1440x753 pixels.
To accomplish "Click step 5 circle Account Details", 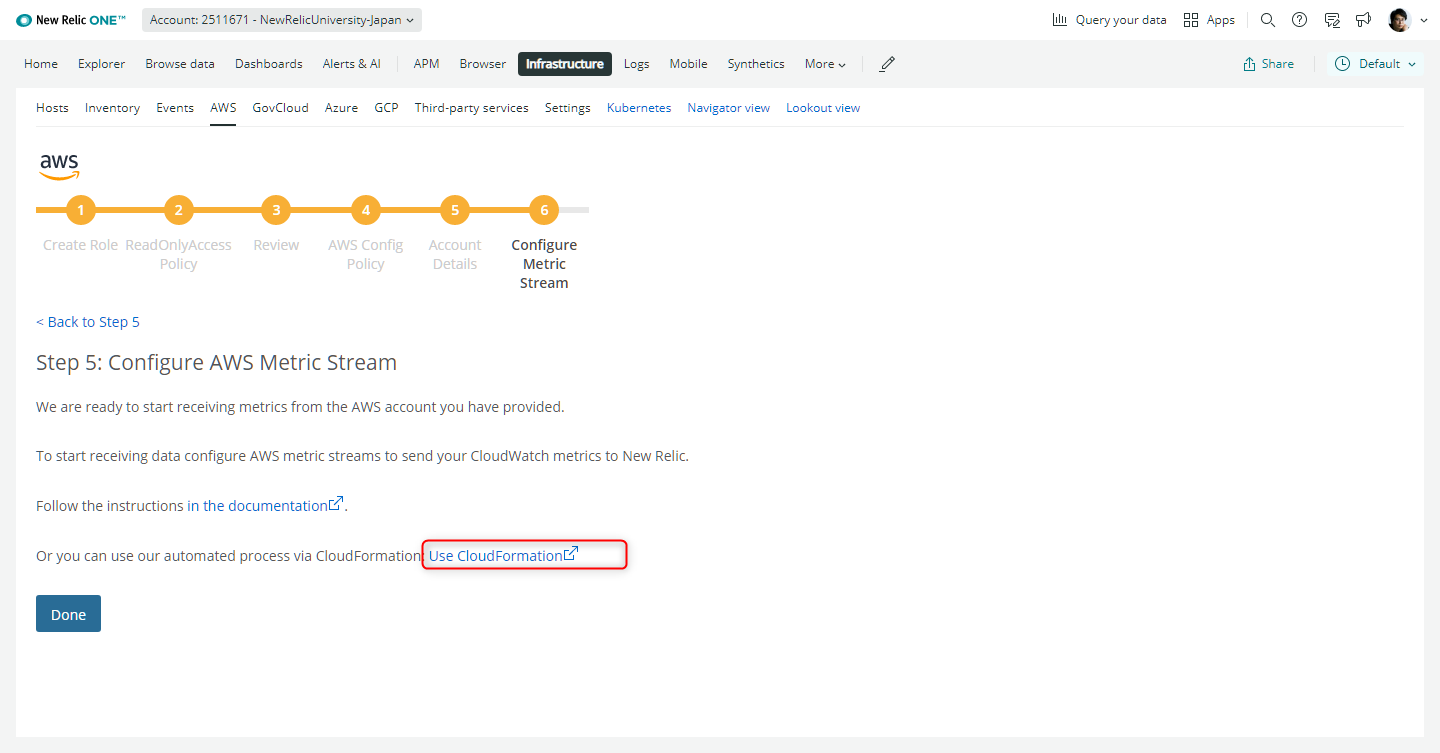I will pyautogui.click(x=455, y=210).
